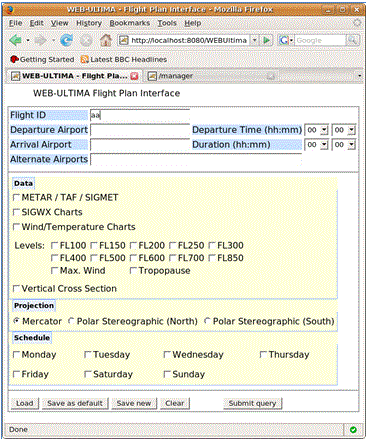Screen dimensions: 366x439
Task: Check the Monday schedule box
Action: 16,354
